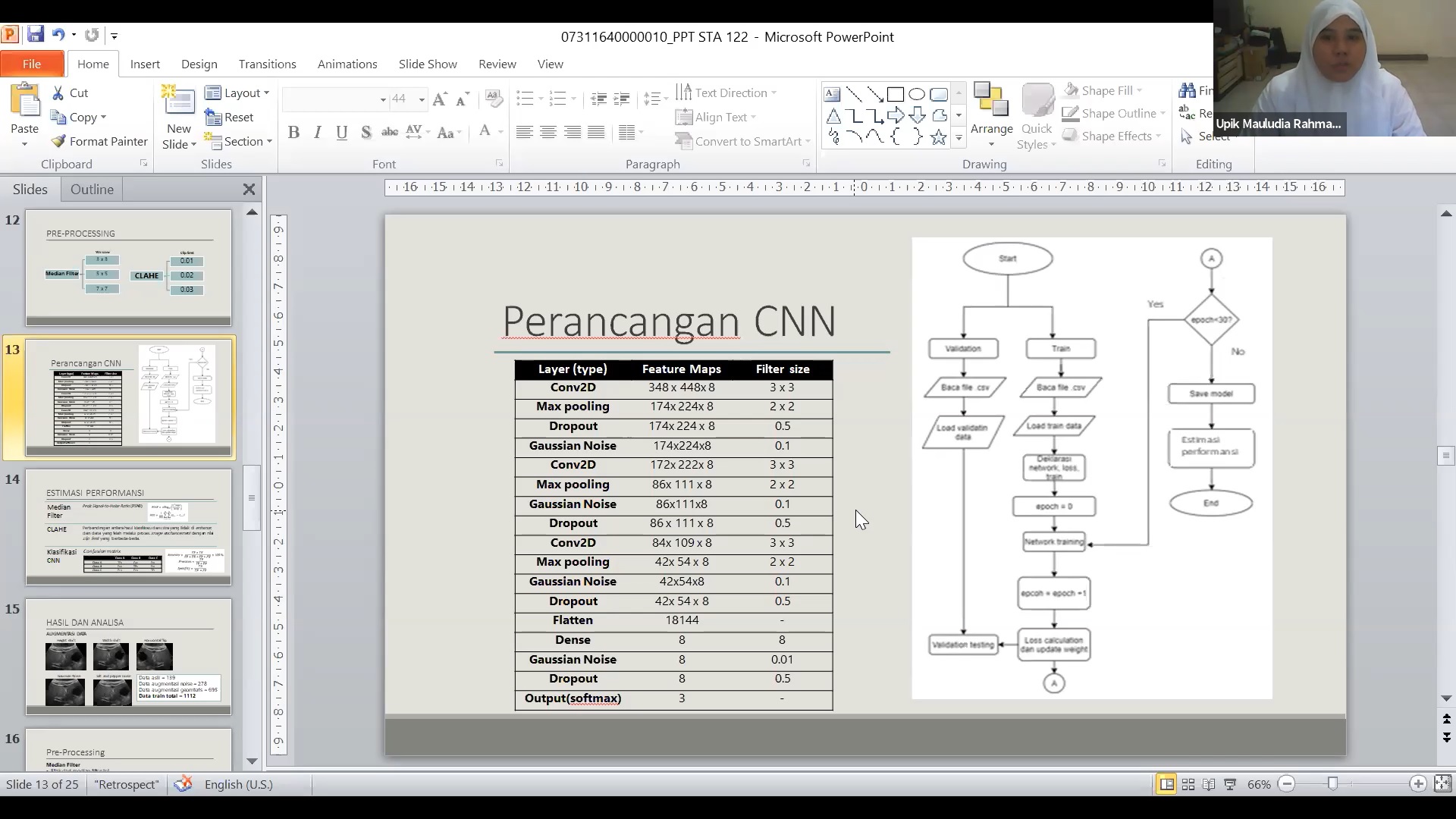This screenshot has width=1456, height=819.
Task: Click the Arrange objects button
Action: [x=991, y=114]
